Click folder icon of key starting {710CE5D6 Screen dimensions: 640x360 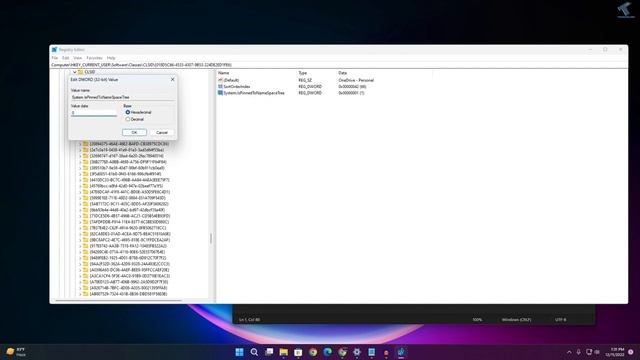coord(86,216)
